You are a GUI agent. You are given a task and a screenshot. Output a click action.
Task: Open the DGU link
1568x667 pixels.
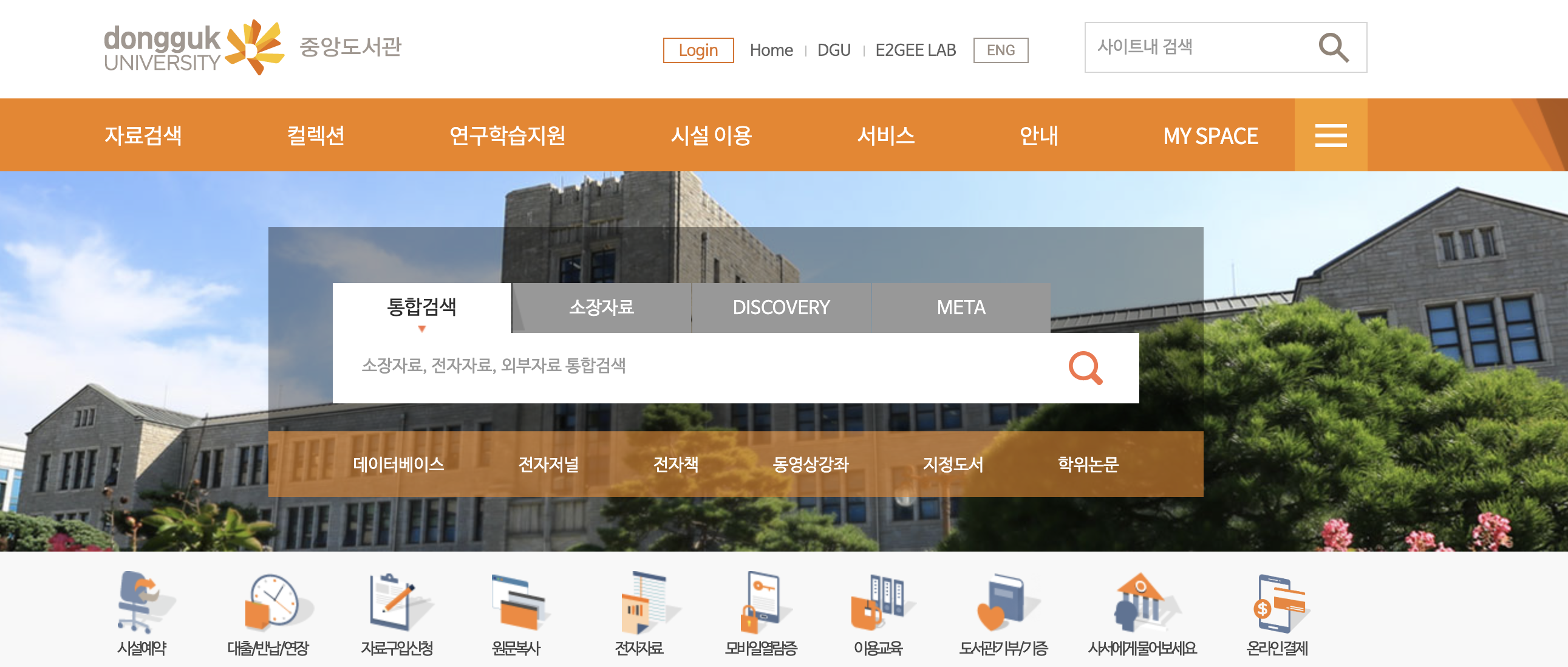pyautogui.click(x=834, y=50)
